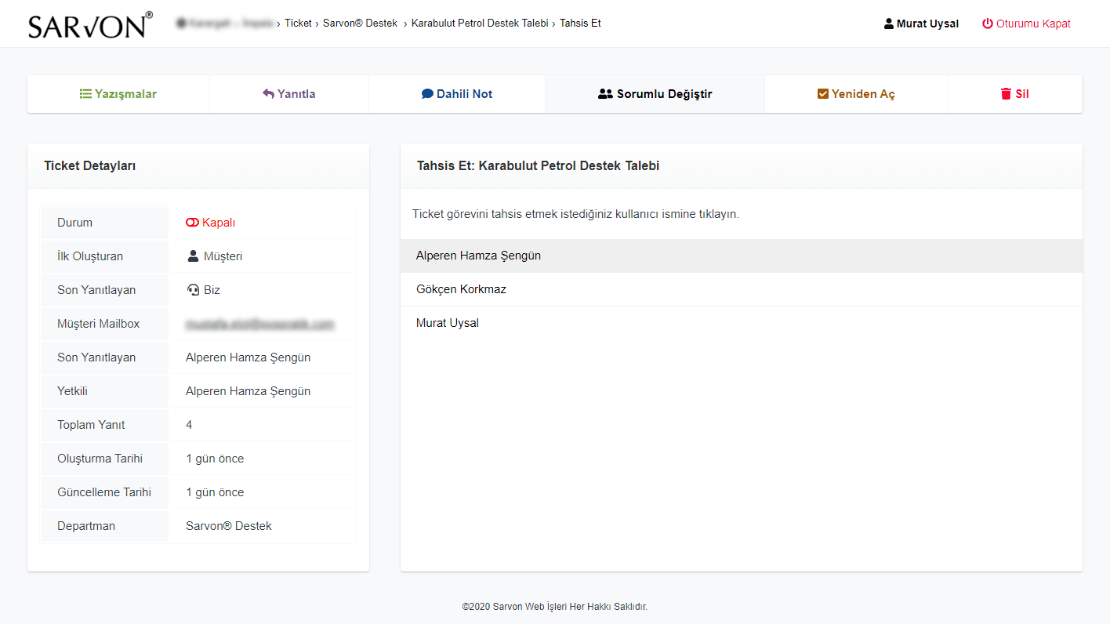Click the Sarvon logo

click(90, 25)
